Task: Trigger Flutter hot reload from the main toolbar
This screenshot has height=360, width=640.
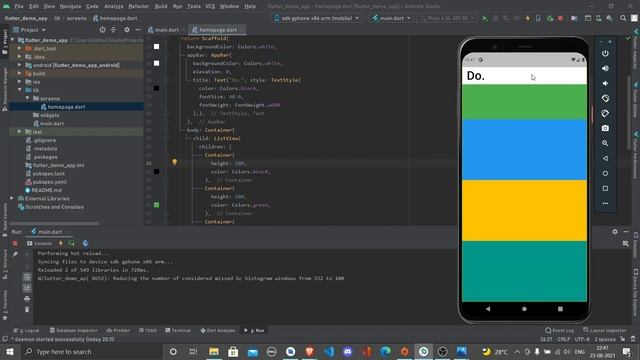Action: click(528, 18)
